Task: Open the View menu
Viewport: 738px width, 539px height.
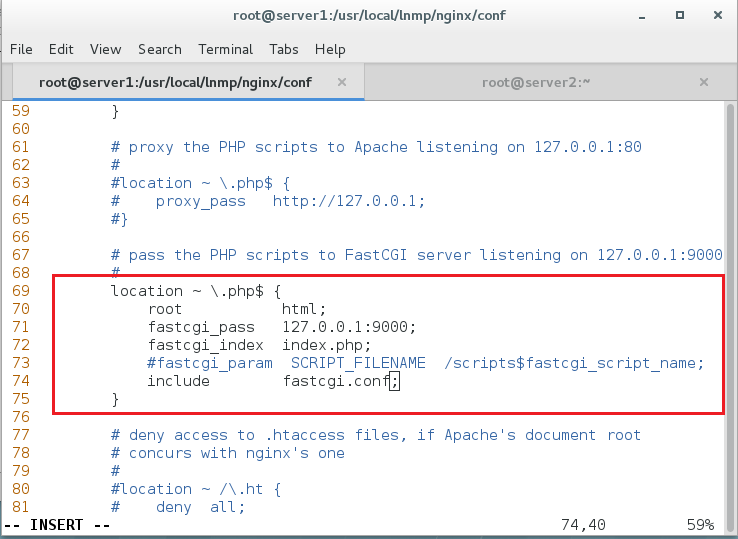Action: pyautogui.click(x=105, y=49)
